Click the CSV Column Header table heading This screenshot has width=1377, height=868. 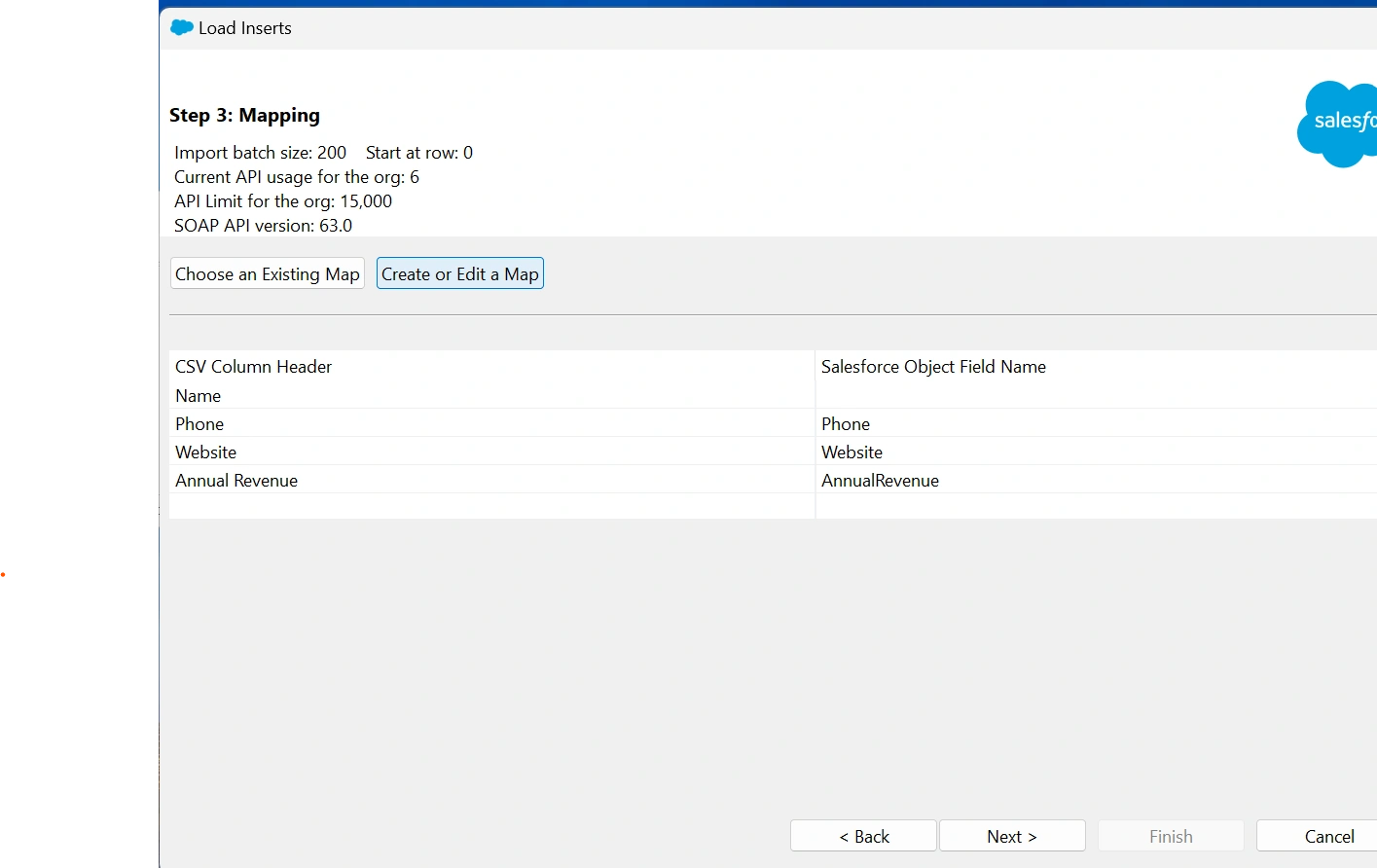(253, 367)
